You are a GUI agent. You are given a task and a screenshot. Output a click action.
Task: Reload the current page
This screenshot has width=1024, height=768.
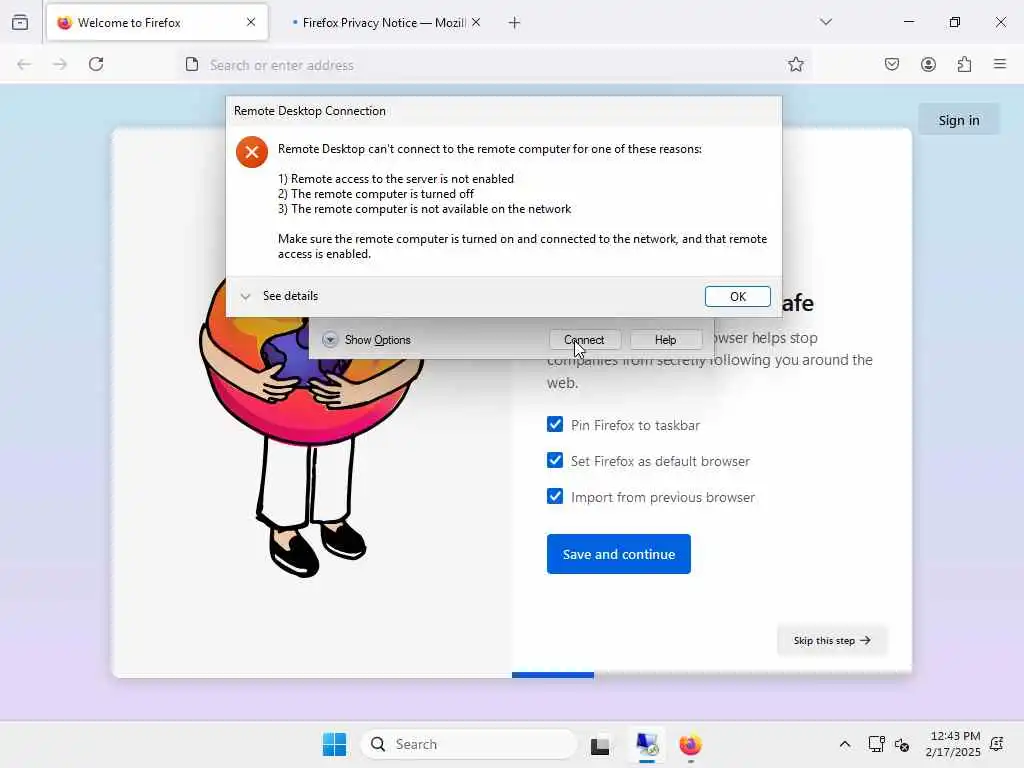pos(96,64)
